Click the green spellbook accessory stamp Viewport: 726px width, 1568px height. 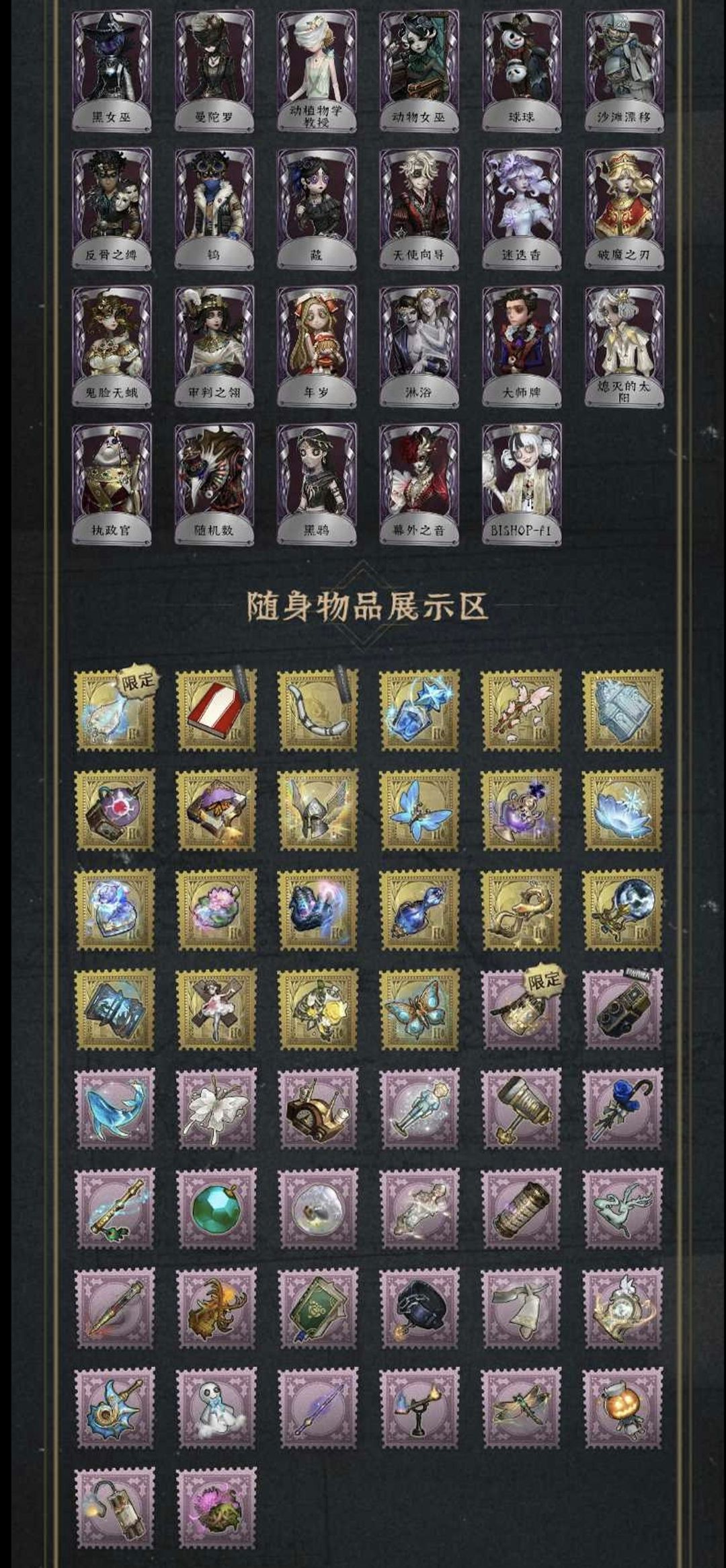click(x=318, y=1308)
